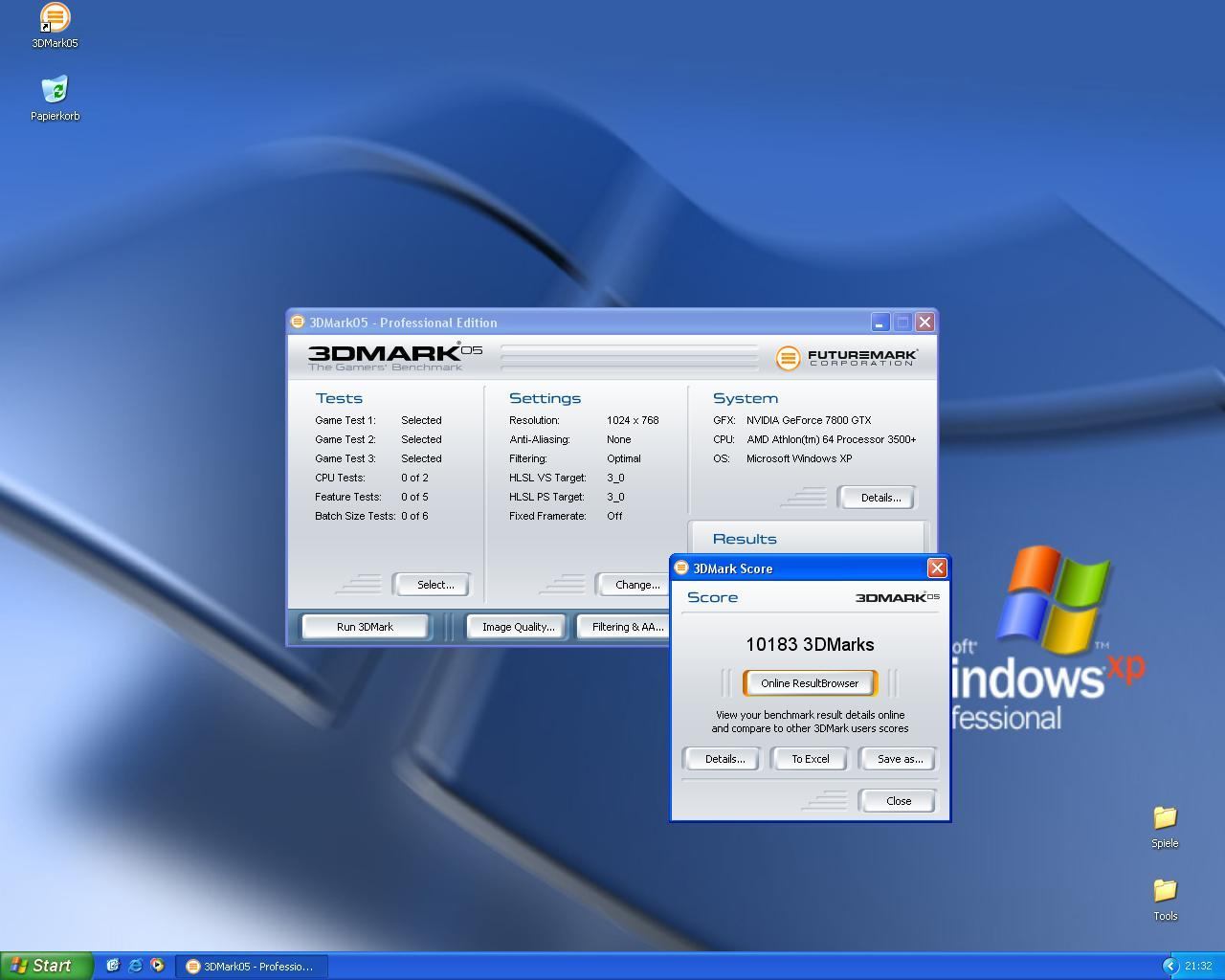
Task: Click the 'Game Test 1:' label
Action: pyautogui.click(x=345, y=420)
